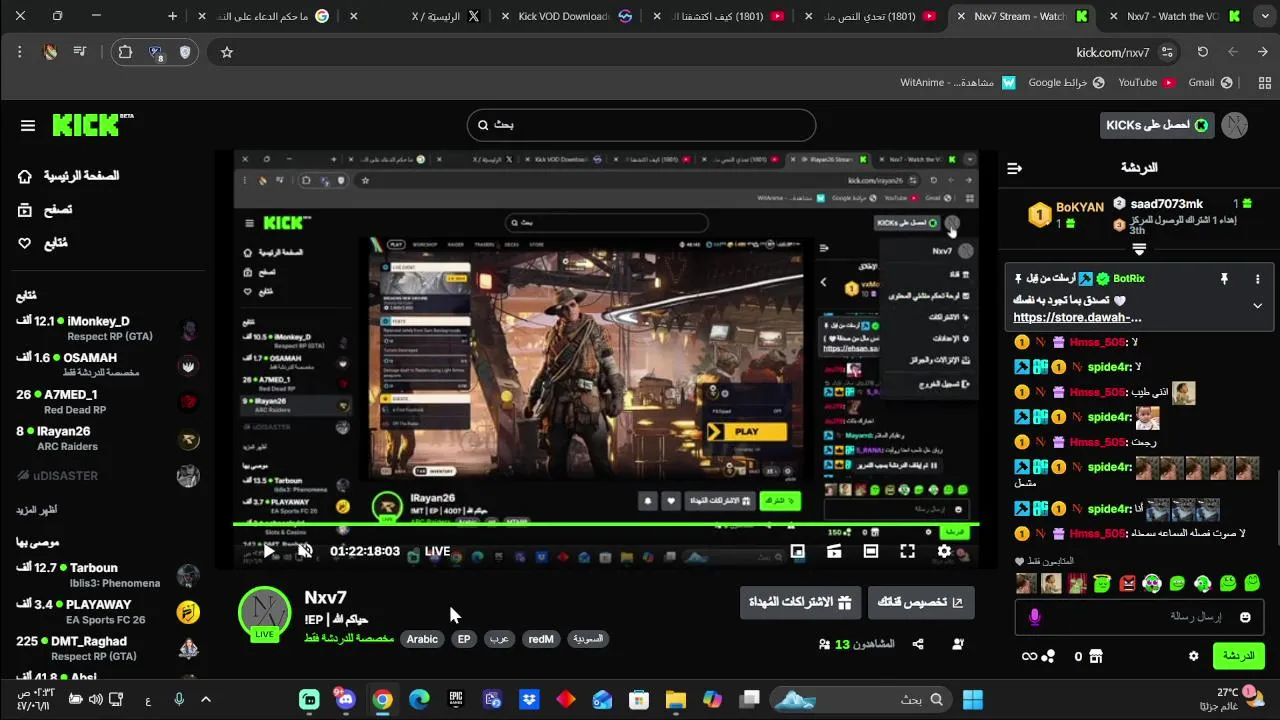Open the Kick sidebar hamburger menu
The height and width of the screenshot is (720, 1280).
point(28,125)
